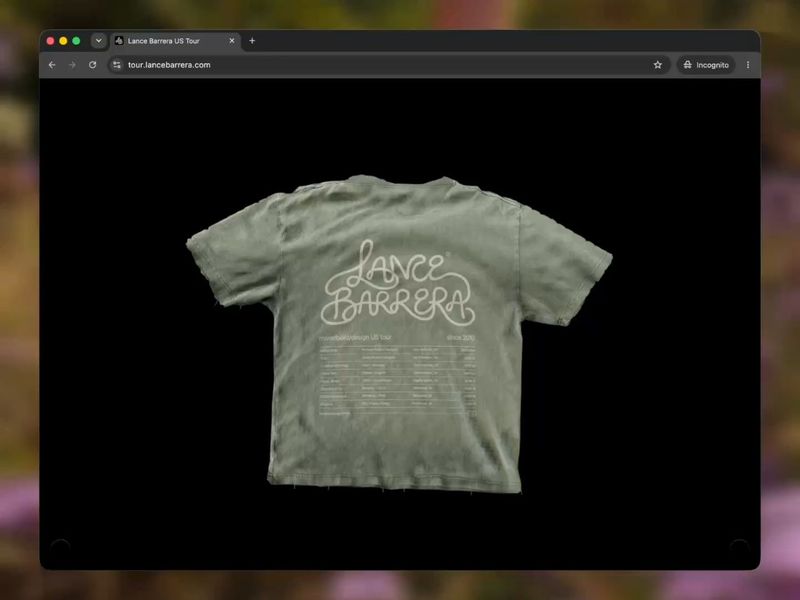This screenshot has width=800, height=600.
Task: Open a new tab with plus button
Action: (252, 41)
